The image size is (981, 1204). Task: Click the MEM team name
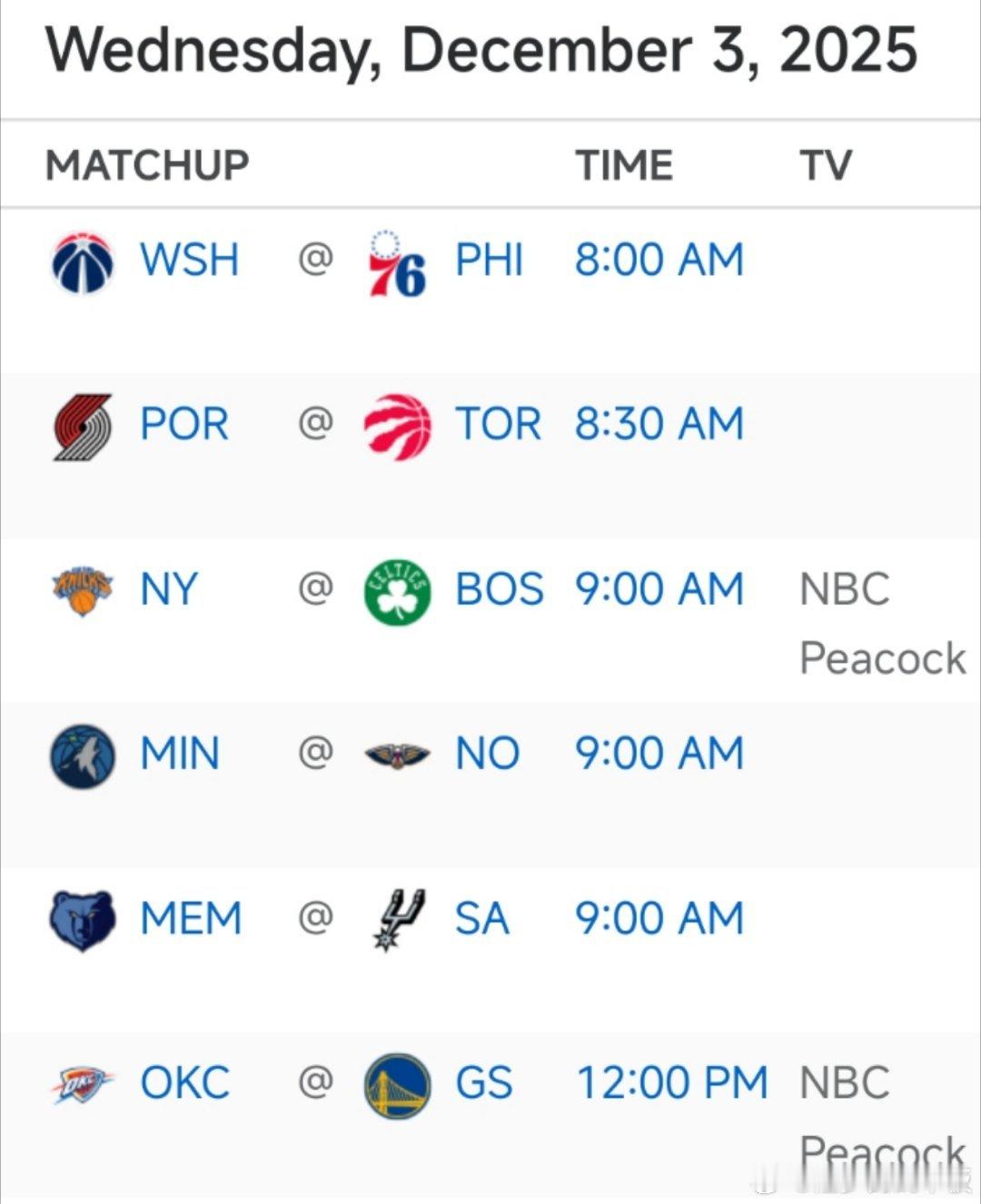[192, 918]
